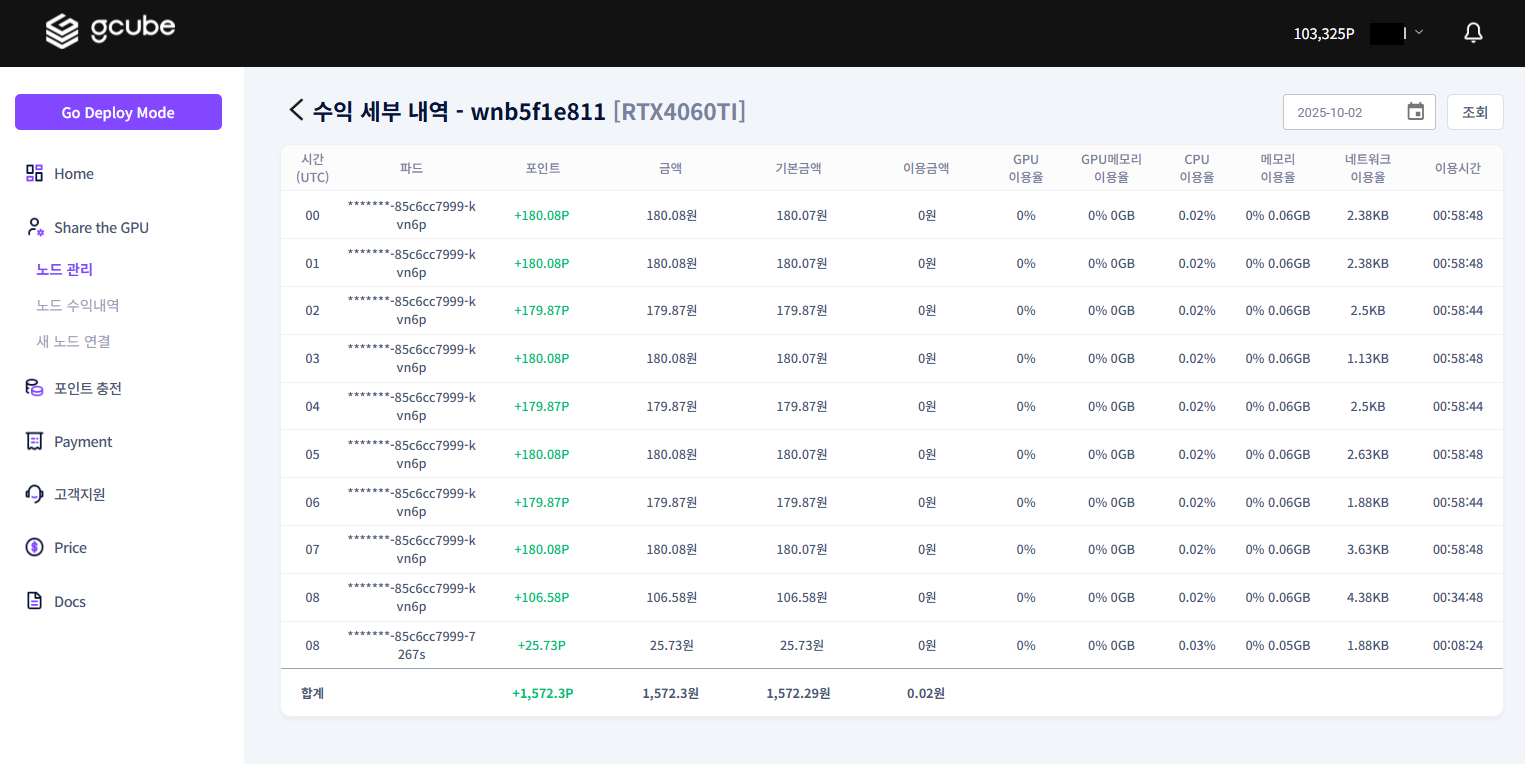Click the Share the GPU icon
The image size is (1525, 764).
[35, 228]
